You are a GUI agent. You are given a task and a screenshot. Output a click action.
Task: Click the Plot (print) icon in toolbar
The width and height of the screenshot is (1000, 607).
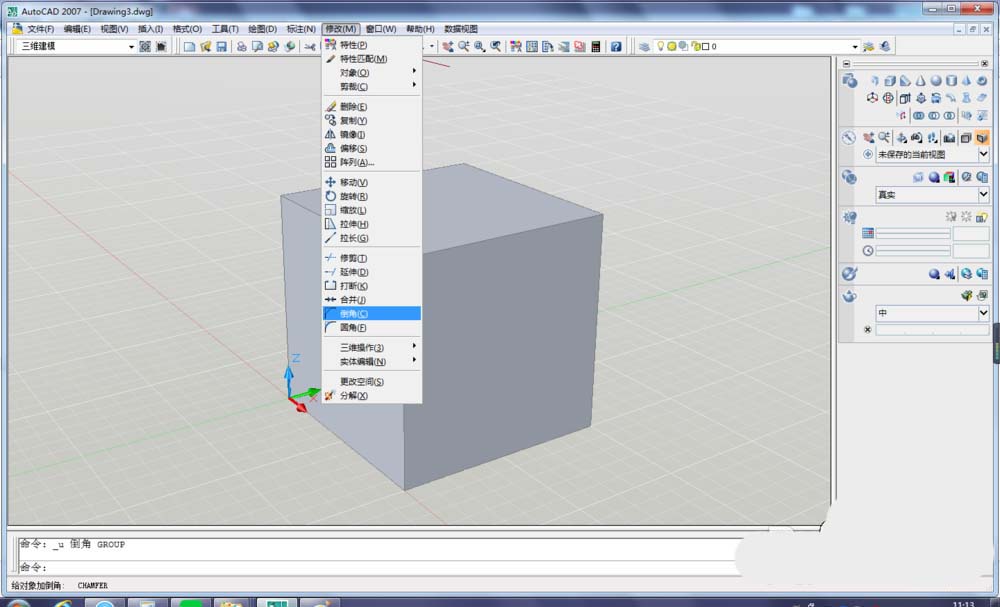tap(242, 47)
